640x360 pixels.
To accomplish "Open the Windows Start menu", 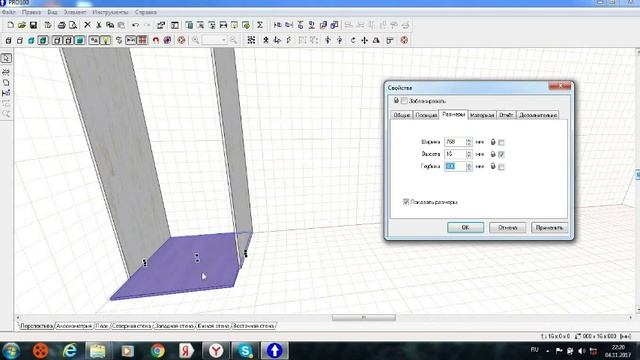I will (x=11, y=351).
